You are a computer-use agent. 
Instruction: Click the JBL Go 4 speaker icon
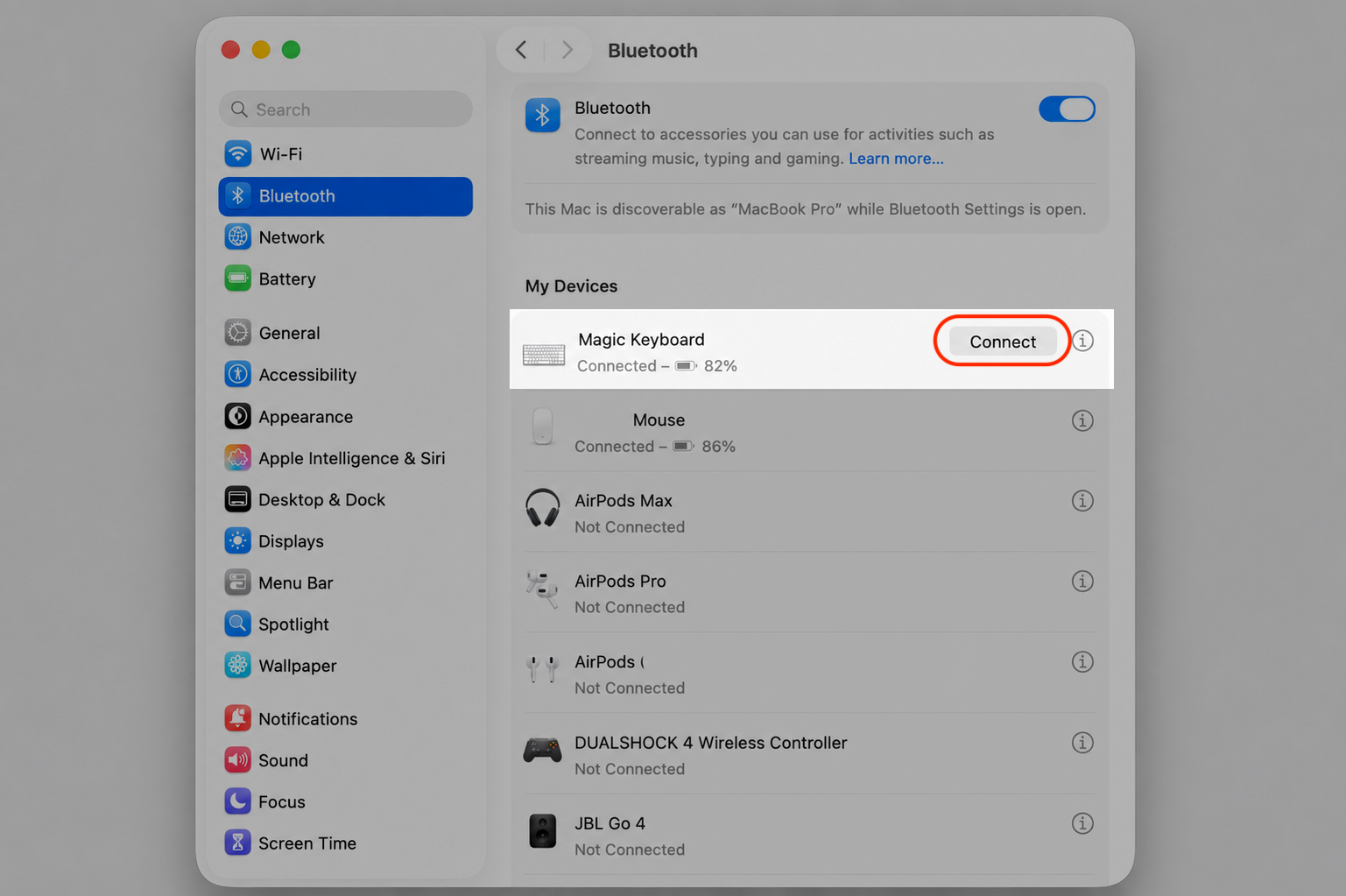pyautogui.click(x=542, y=831)
